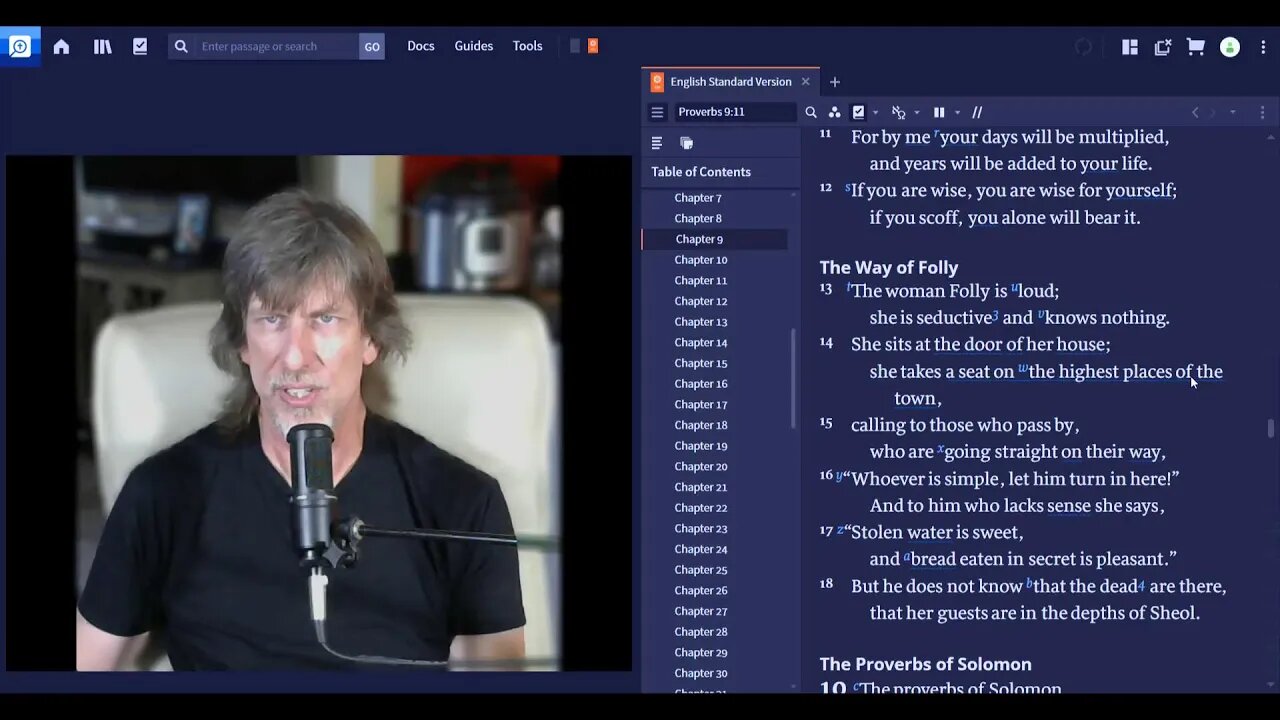Select Chapter 19 in contents
1280x720 pixels.
pos(701,446)
